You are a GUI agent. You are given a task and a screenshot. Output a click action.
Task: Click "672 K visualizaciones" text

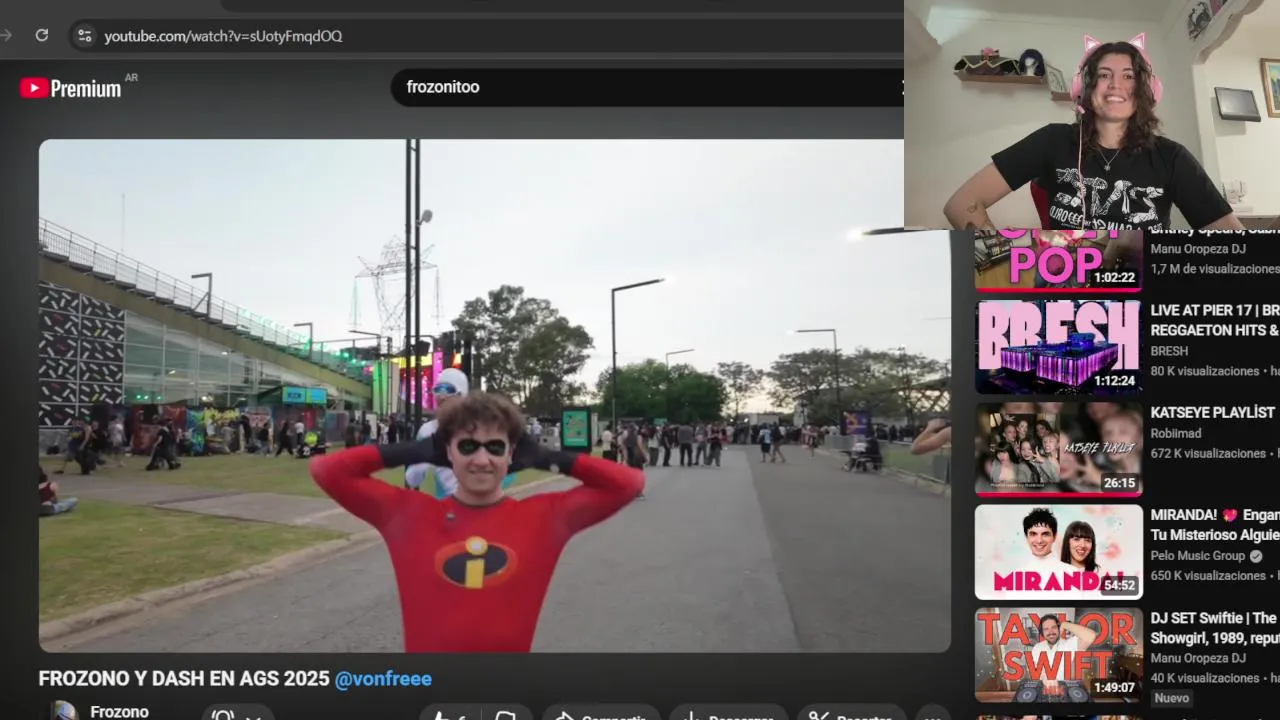click(x=1208, y=453)
